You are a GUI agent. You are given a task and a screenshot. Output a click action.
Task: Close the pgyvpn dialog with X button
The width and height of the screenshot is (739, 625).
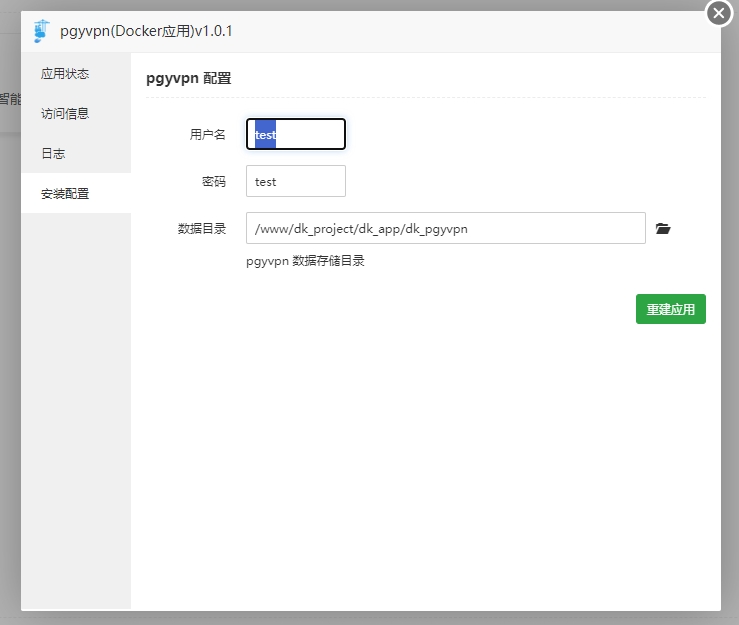[x=719, y=13]
